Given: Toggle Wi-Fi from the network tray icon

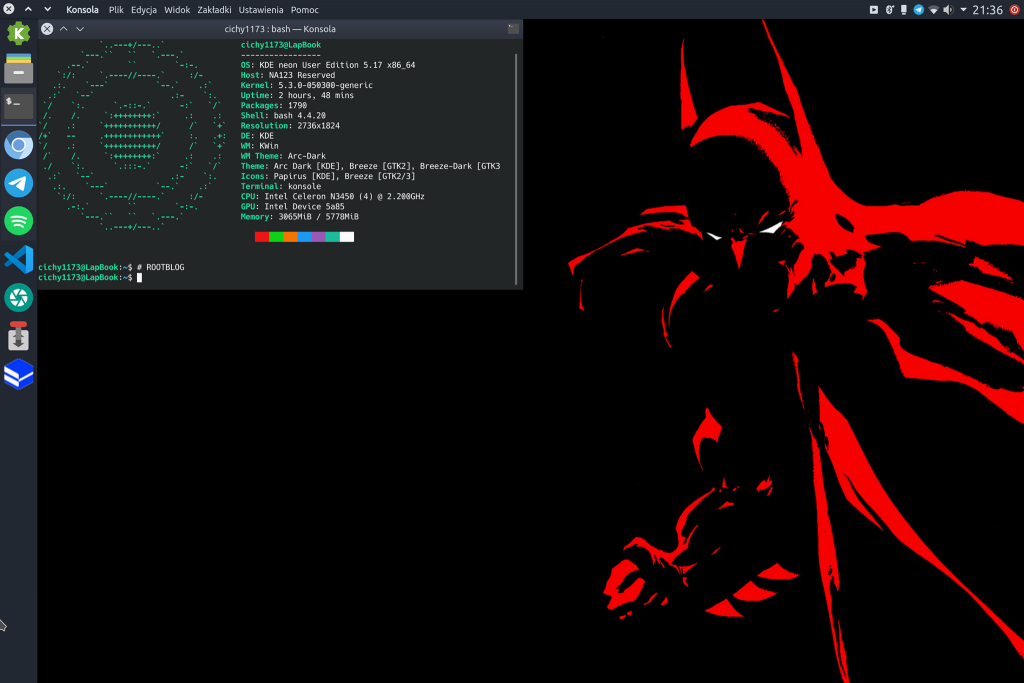Looking at the screenshot, I should pos(932,9).
